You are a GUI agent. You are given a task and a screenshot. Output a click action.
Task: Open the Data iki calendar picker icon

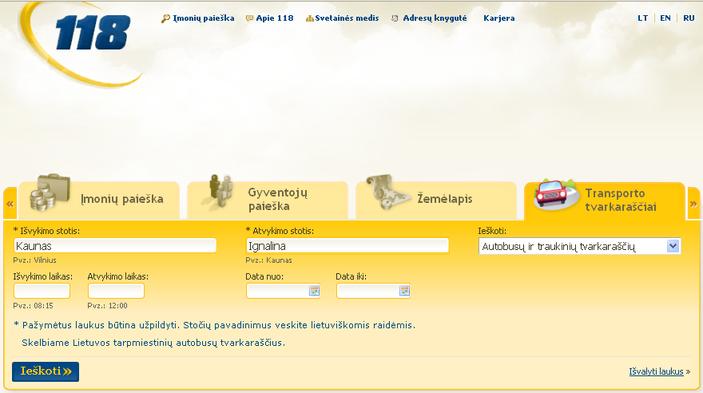click(404, 291)
